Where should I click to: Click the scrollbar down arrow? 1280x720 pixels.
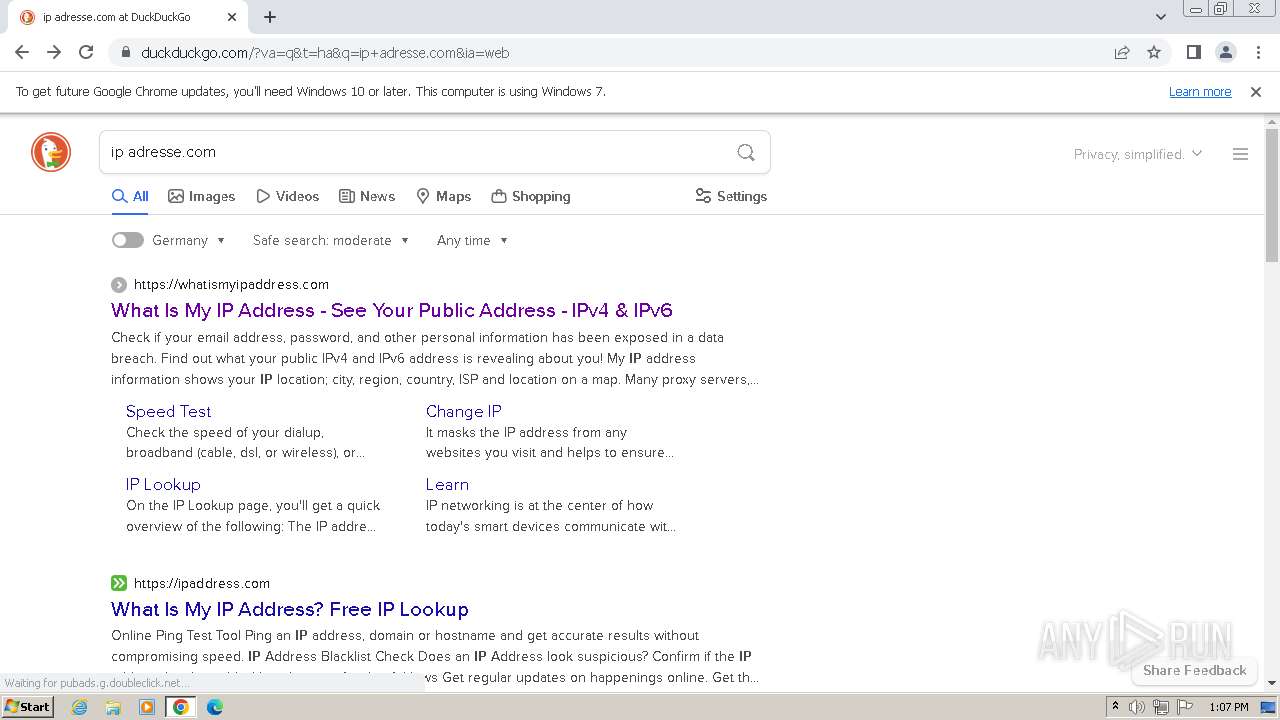coord(1272,682)
